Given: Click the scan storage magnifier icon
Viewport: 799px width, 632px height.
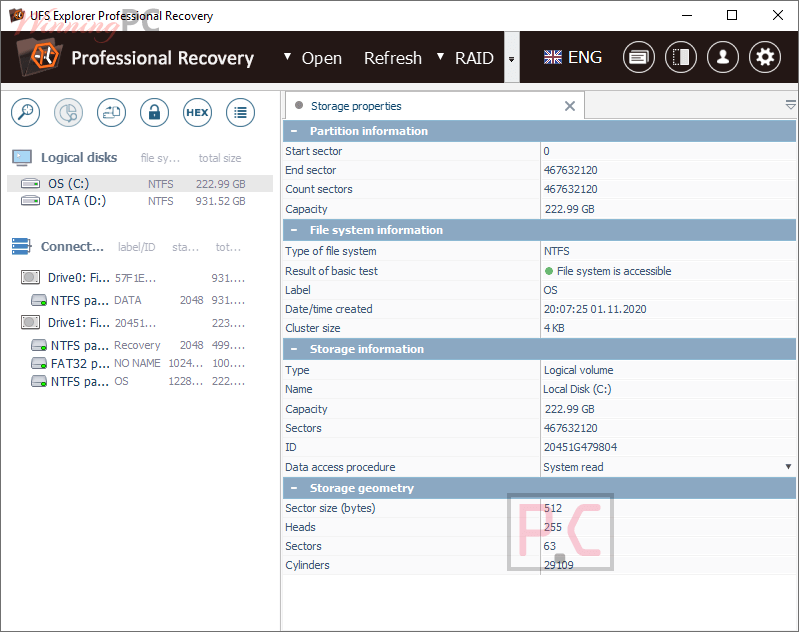Looking at the screenshot, I should [x=25, y=113].
